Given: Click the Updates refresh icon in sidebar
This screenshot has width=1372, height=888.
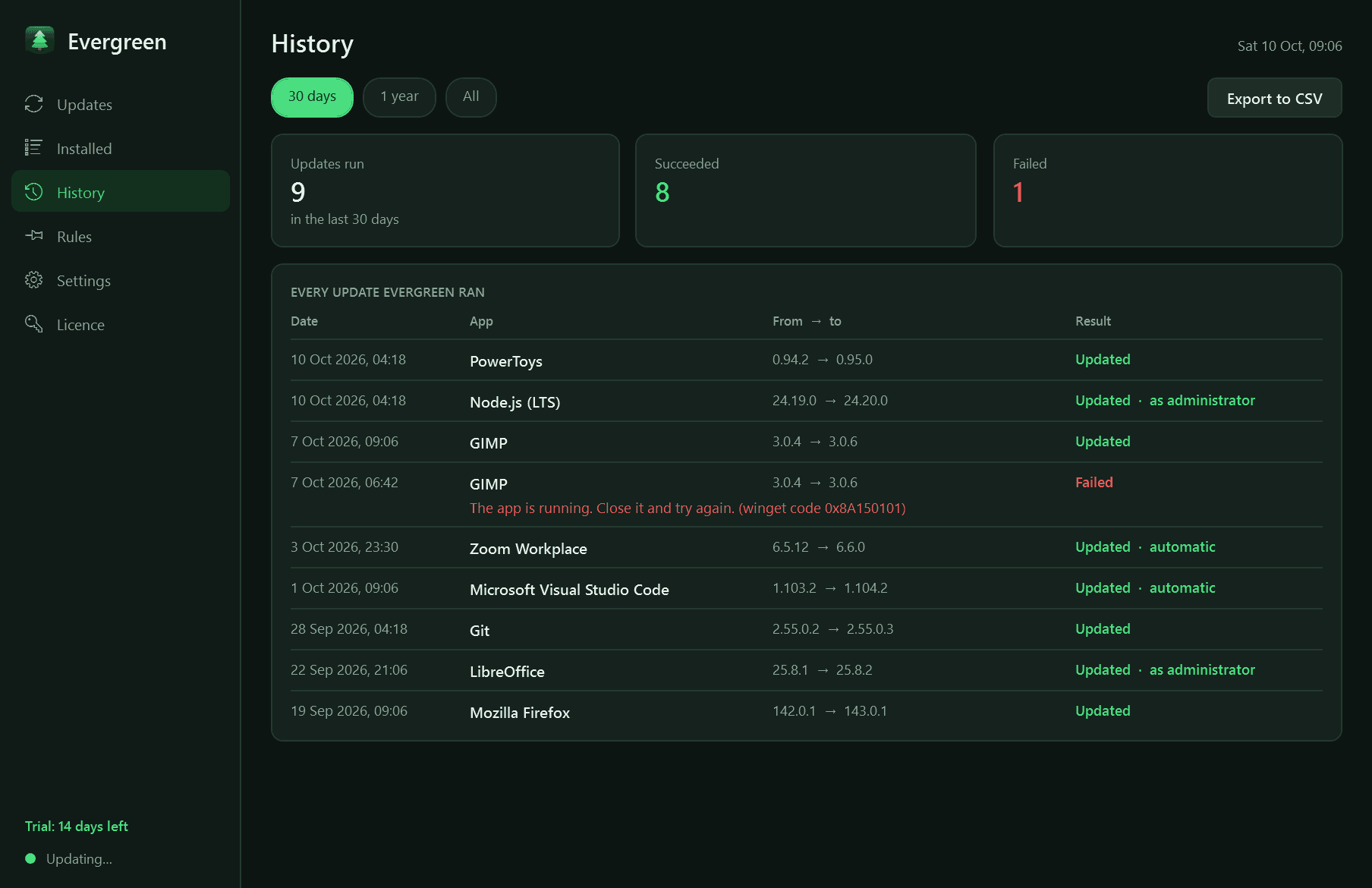Looking at the screenshot, I should [x=33, y=104].
